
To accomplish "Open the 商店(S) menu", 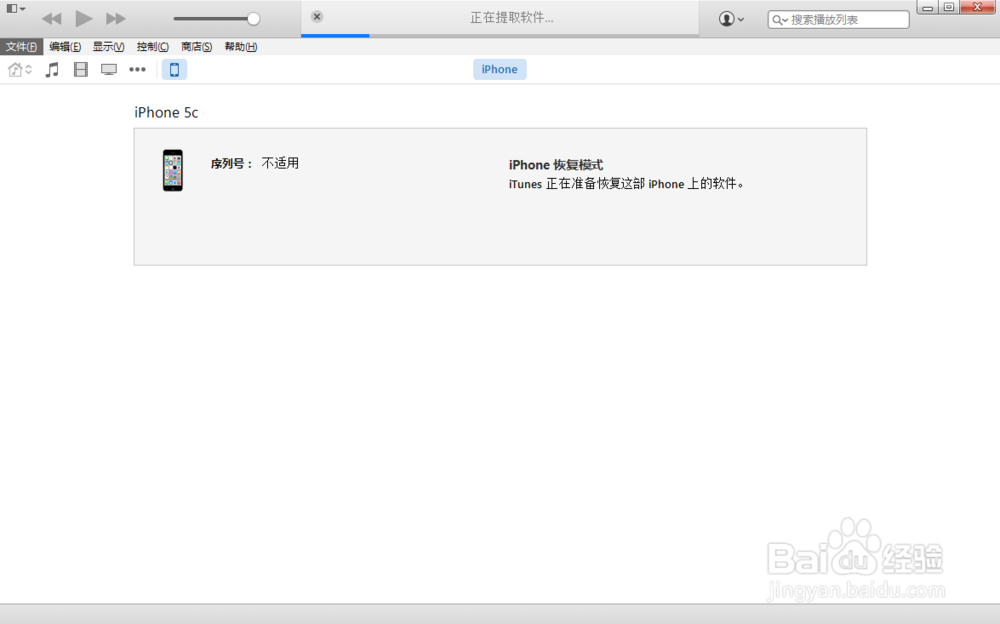I will [196, 47].
